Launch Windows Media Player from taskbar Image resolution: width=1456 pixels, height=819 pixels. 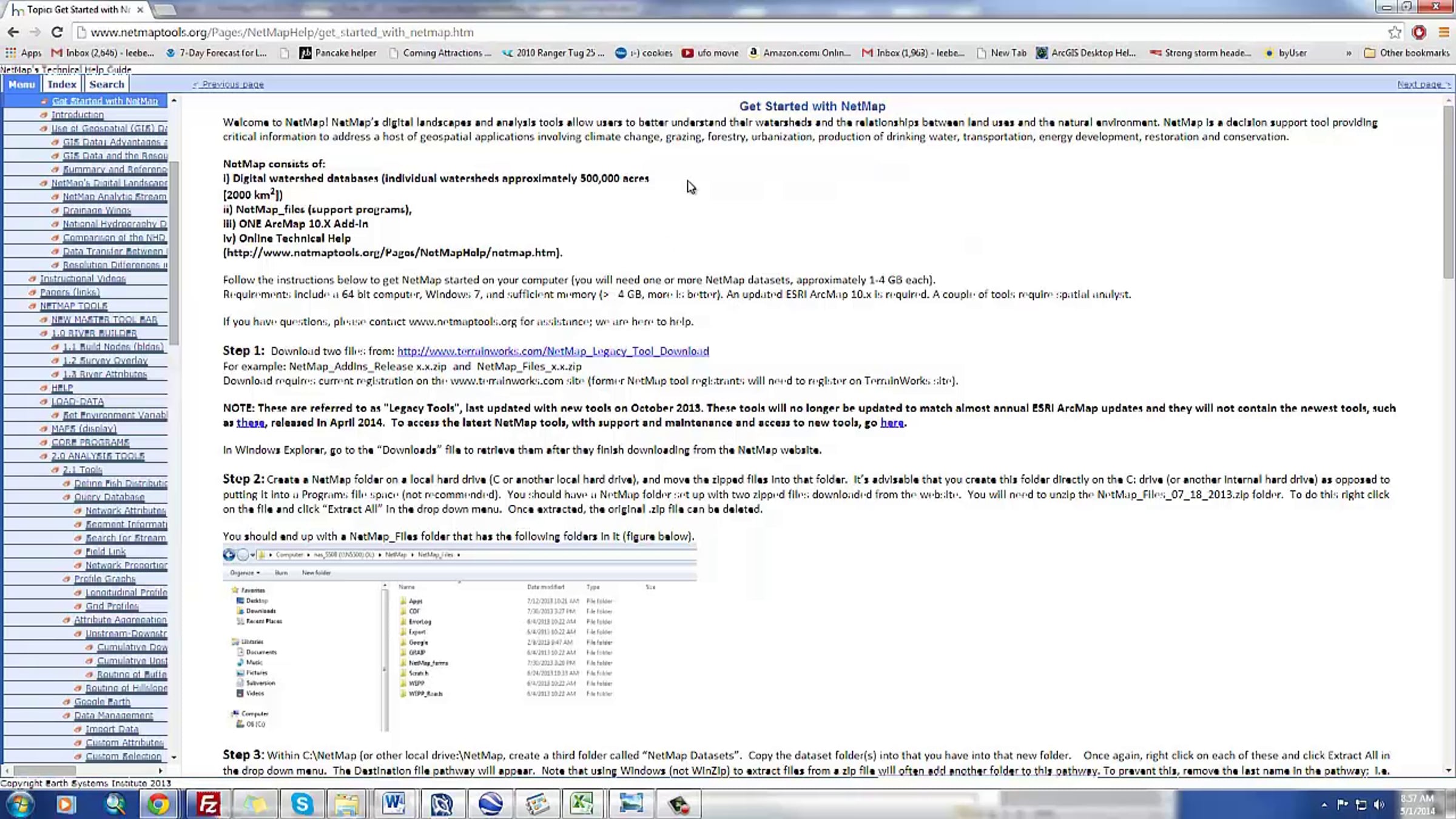pos(66,804)
